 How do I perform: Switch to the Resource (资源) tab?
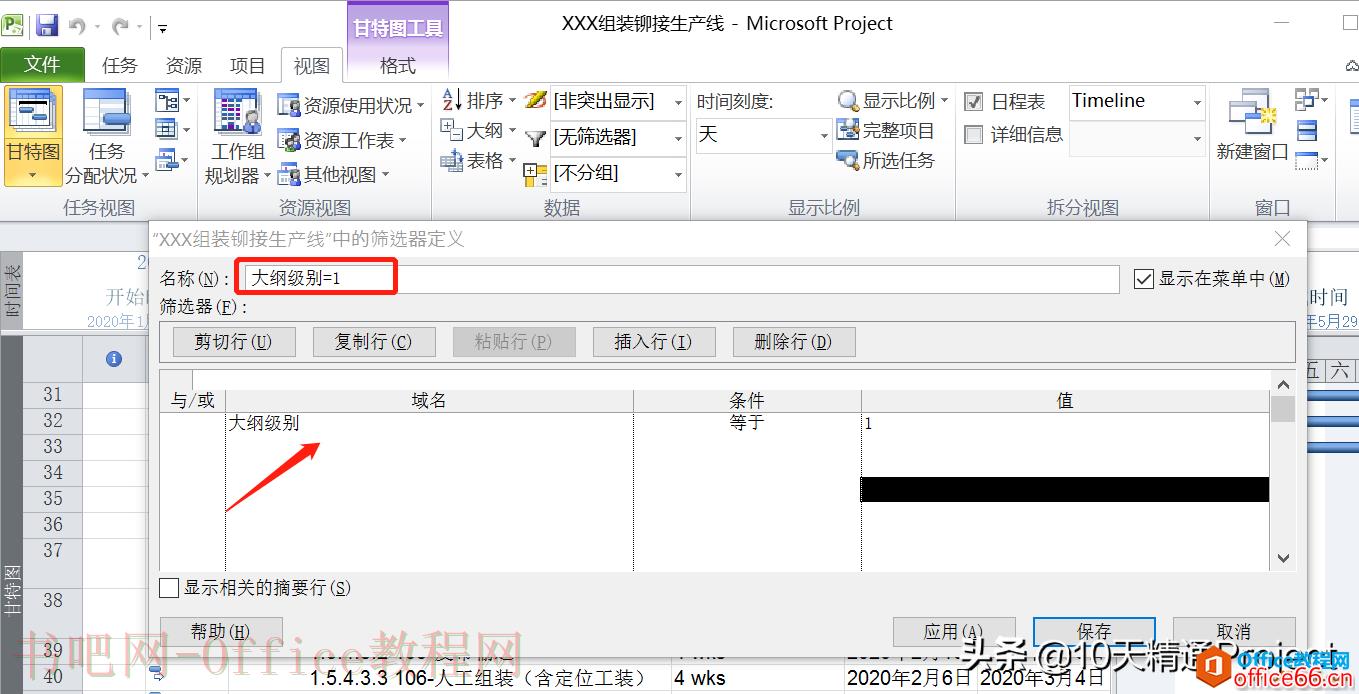coord(183,66)
